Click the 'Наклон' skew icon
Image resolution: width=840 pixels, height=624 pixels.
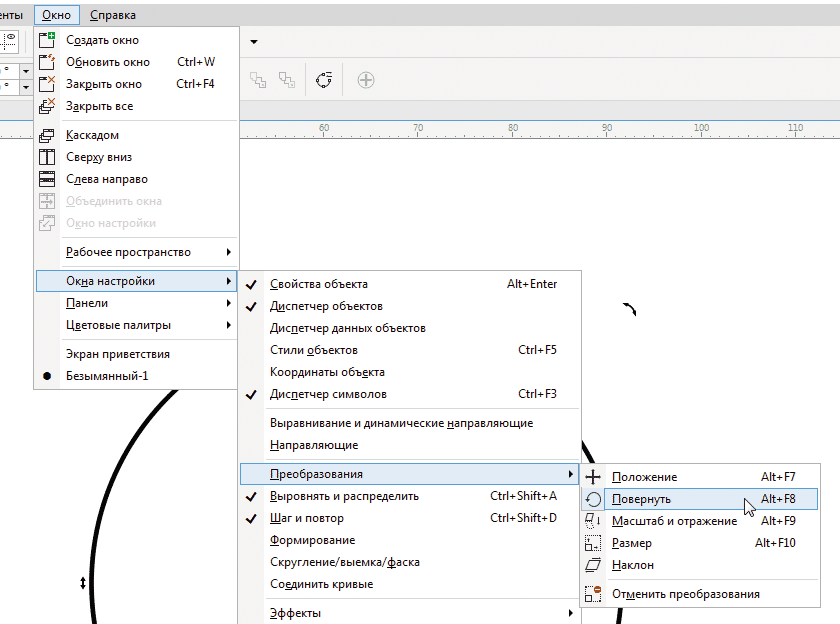coord(594,565)
